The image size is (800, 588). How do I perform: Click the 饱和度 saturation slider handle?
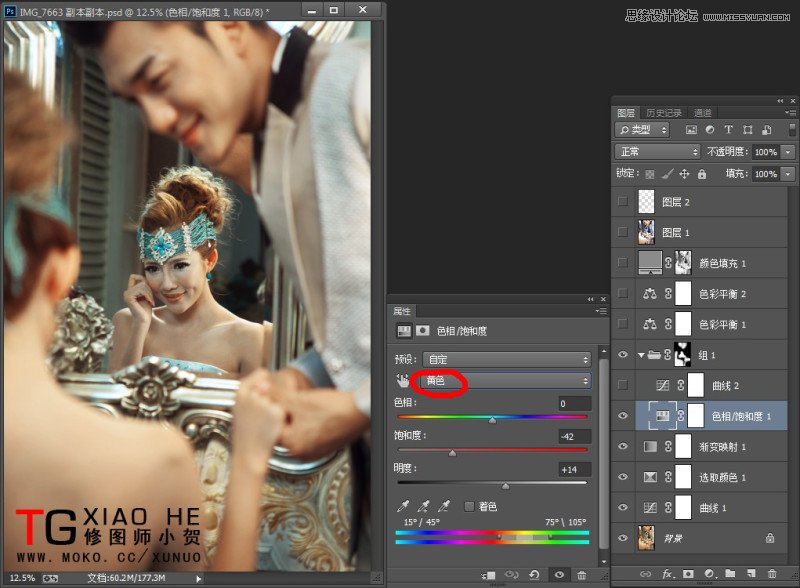(452, 452)
